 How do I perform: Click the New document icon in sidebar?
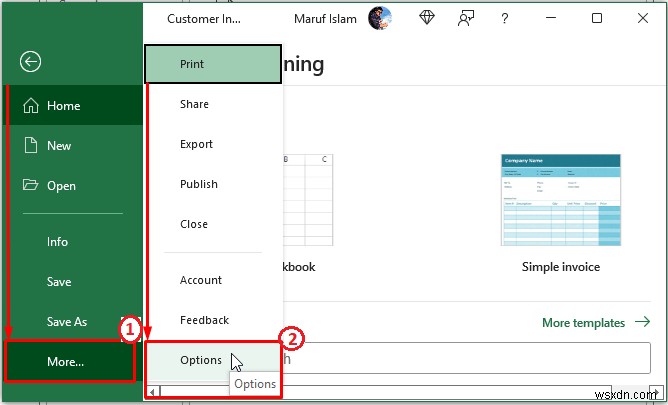coord(31,146)
